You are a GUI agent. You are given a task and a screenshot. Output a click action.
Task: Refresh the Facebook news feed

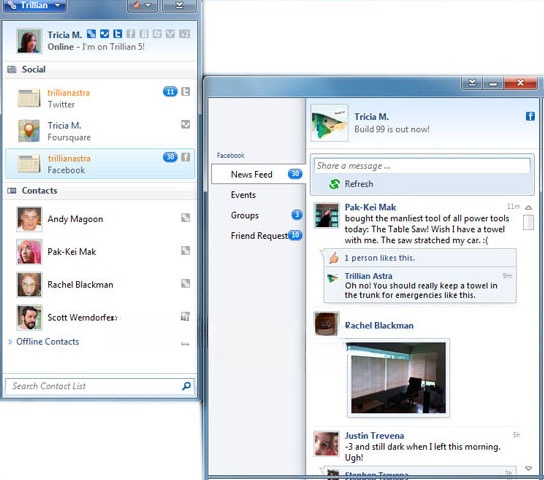(352, 184)
